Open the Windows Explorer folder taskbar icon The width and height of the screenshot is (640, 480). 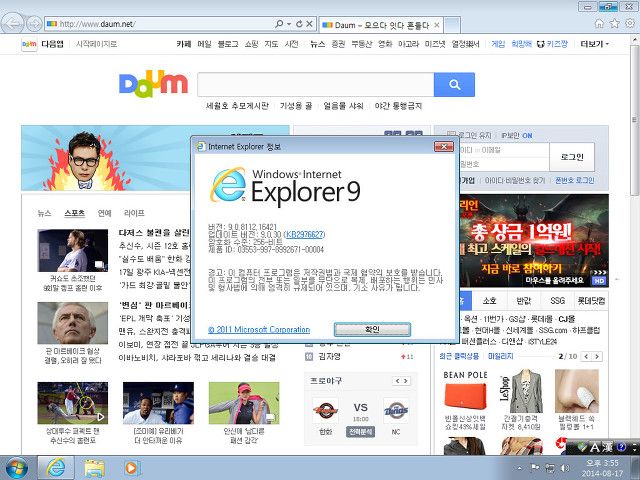click(x=94, y=468)
